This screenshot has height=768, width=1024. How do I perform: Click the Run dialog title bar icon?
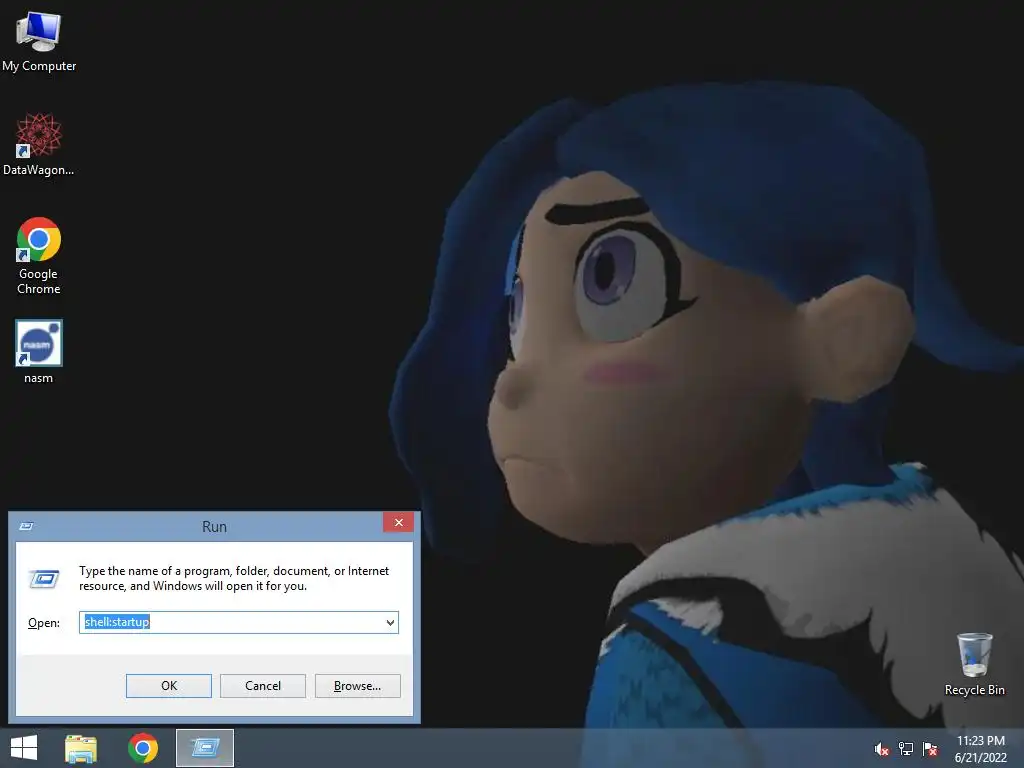pos(26,526)
